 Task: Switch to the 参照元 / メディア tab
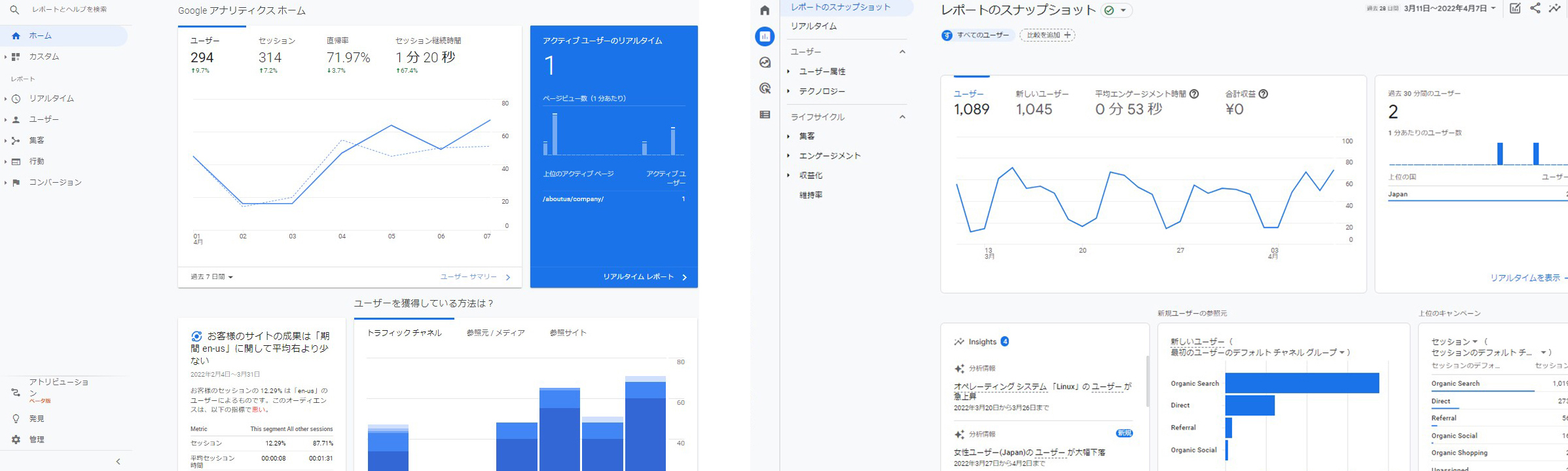point(496,333)
